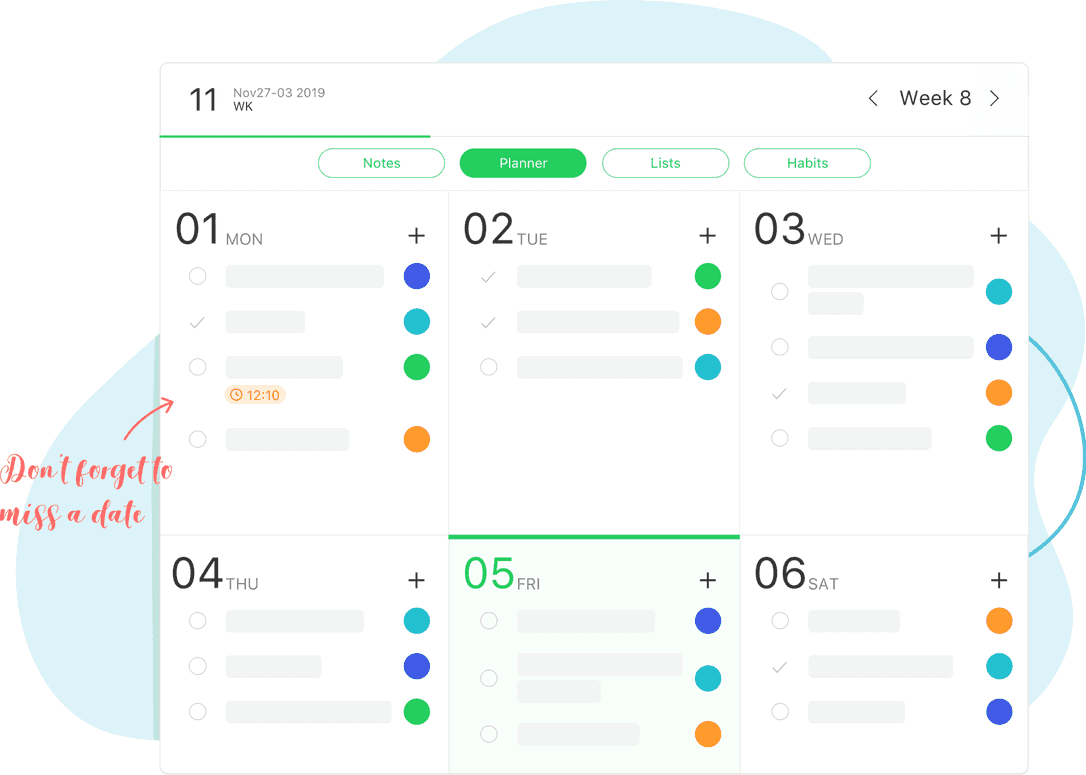Check off Monday's first task

[x=197, y=276]
